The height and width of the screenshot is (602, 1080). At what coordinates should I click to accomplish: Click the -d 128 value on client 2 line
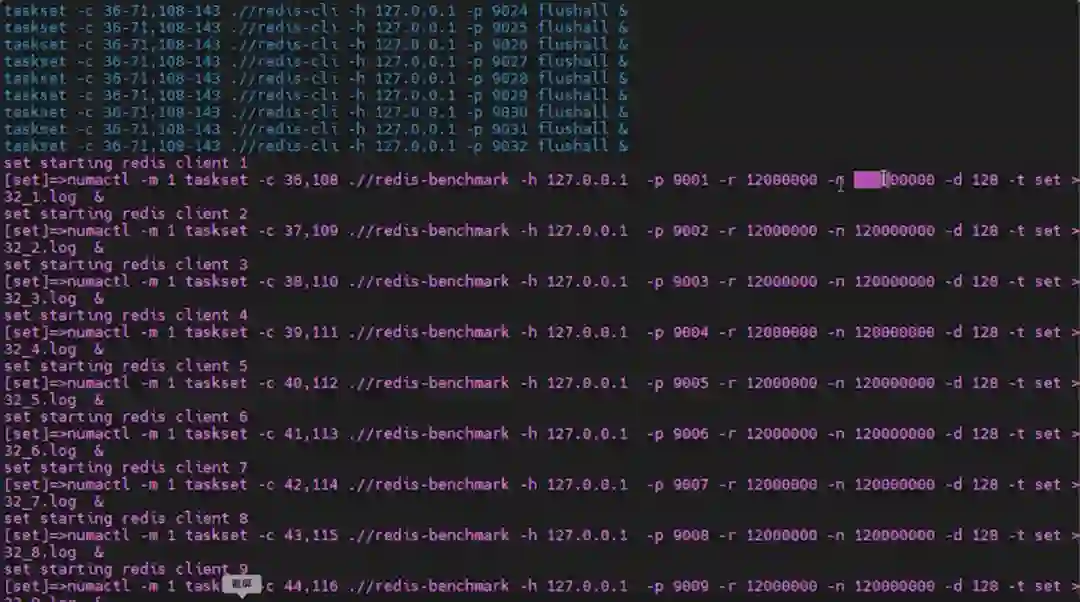[971, 231]
